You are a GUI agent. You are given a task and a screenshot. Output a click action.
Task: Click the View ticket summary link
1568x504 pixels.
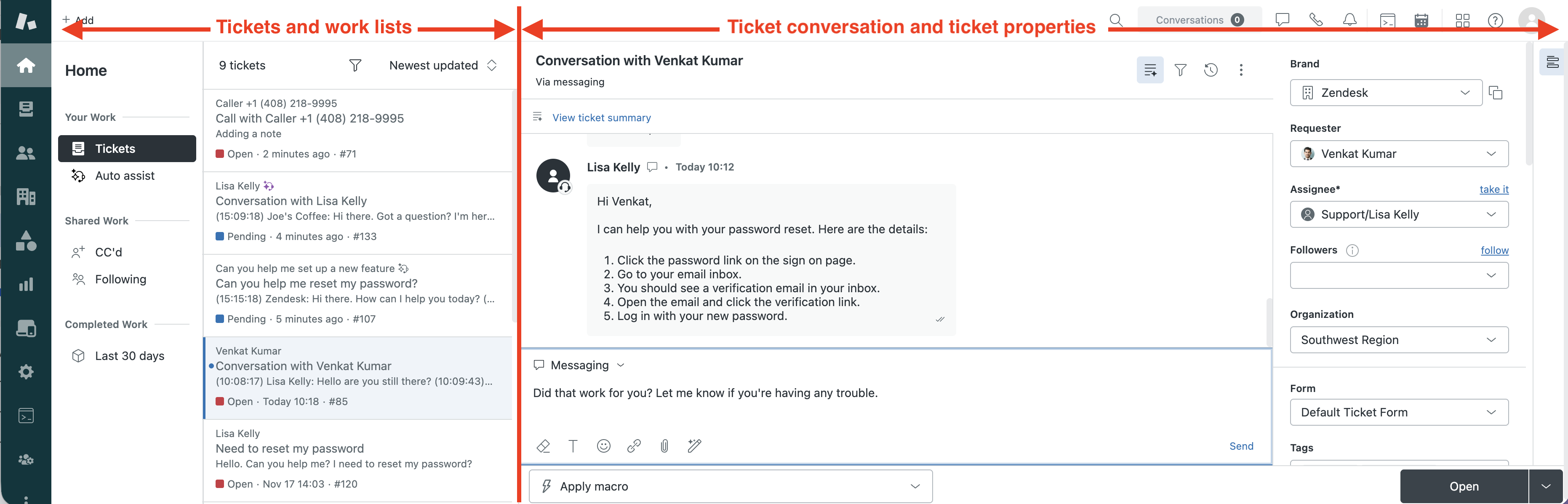pos(601,117)
